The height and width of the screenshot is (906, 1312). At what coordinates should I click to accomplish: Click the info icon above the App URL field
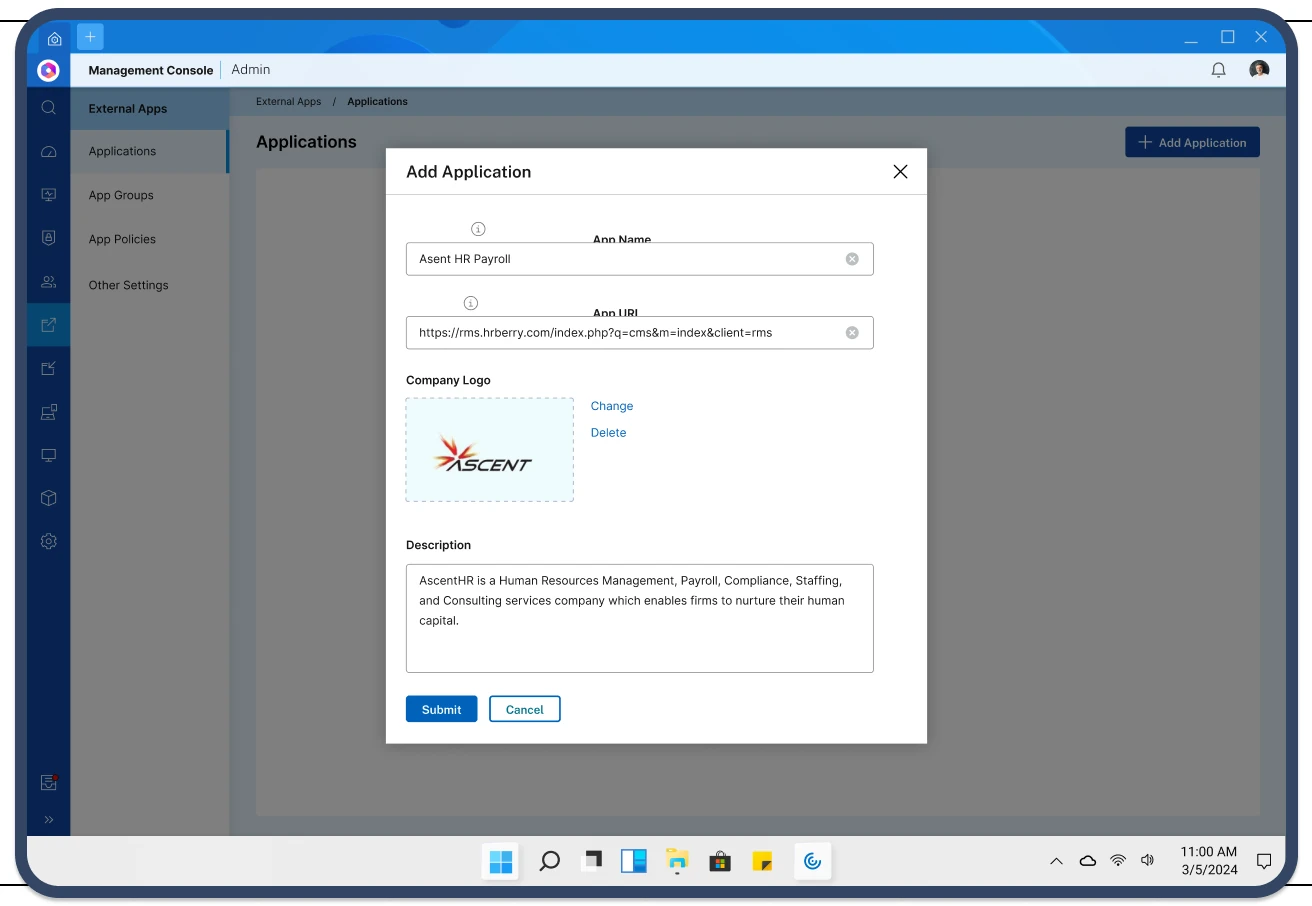click(x=471, y=303)
